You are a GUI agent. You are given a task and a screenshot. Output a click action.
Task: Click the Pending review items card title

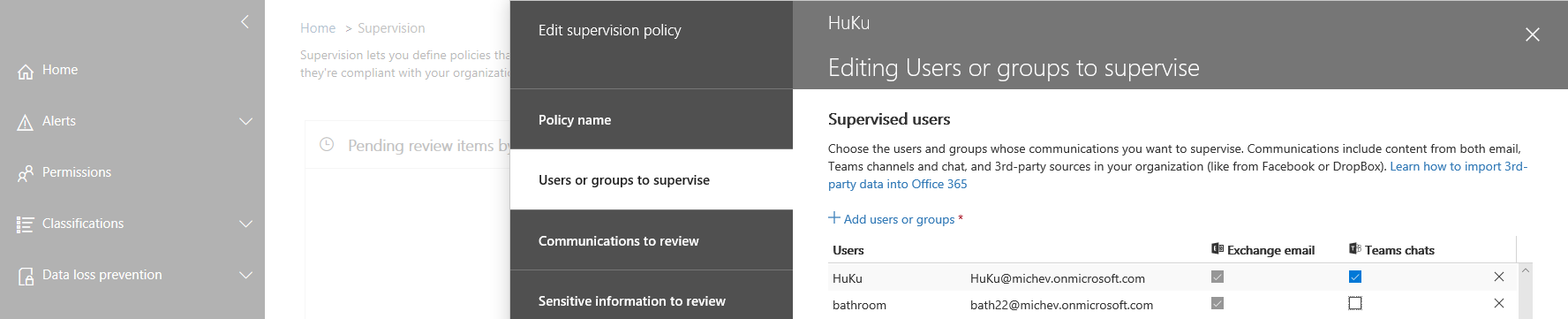click(428, 146)
